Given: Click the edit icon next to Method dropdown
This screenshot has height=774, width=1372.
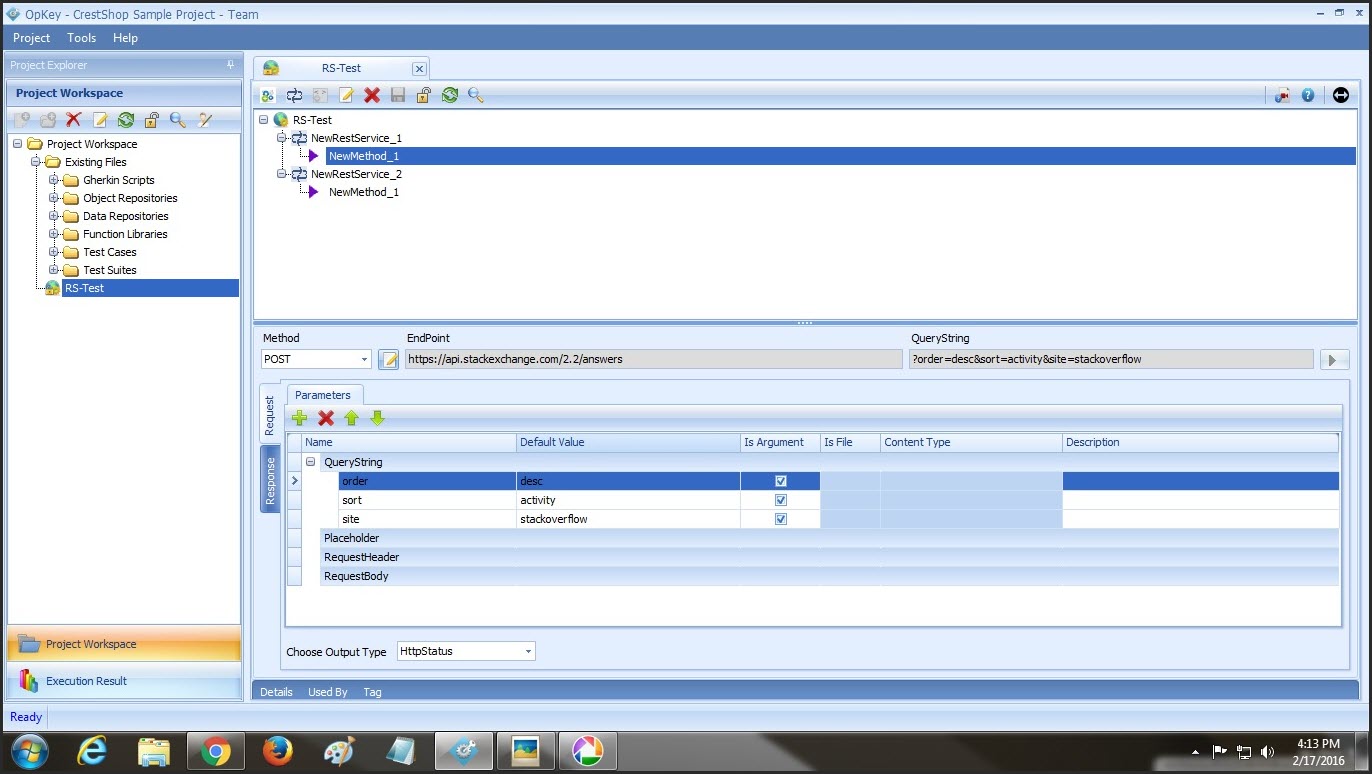Looking at the screenshot, I should pos(389,359).
